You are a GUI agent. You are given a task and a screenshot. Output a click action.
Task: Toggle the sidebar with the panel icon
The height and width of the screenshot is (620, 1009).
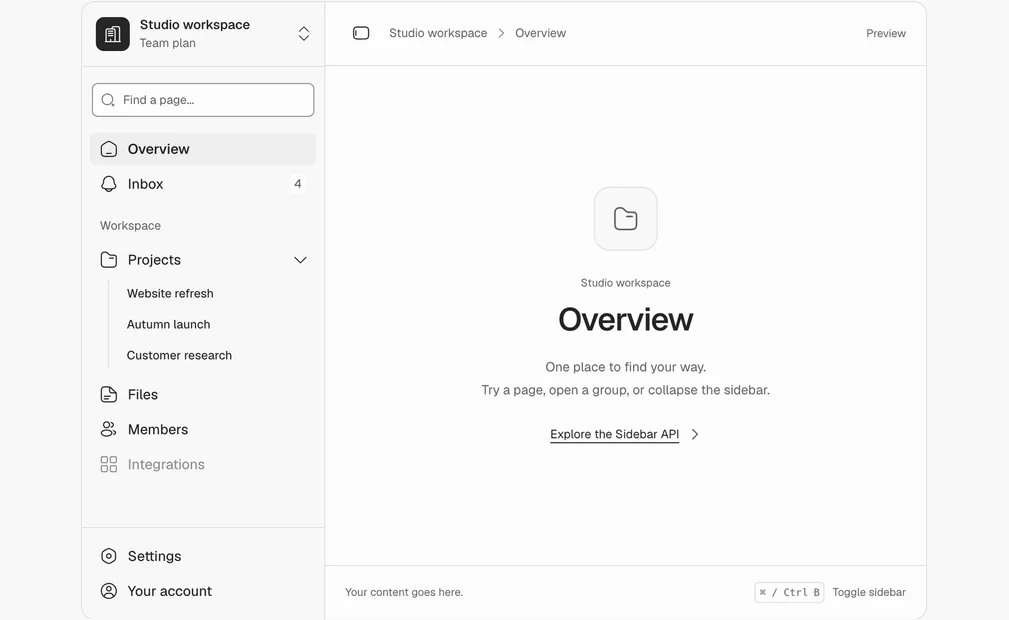click(x=361, y=33)
